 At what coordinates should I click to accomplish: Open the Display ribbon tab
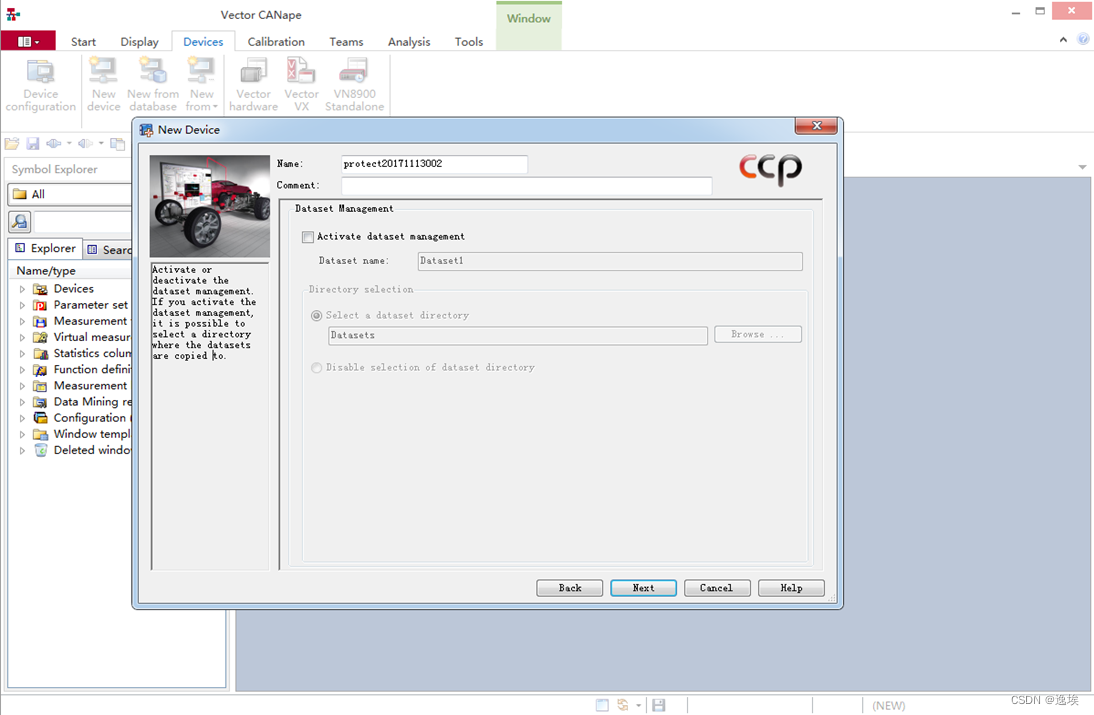pos(140,42)
